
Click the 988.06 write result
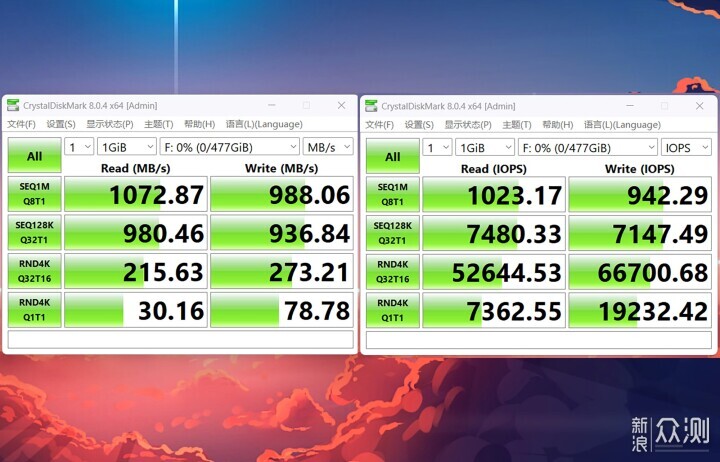282,194
